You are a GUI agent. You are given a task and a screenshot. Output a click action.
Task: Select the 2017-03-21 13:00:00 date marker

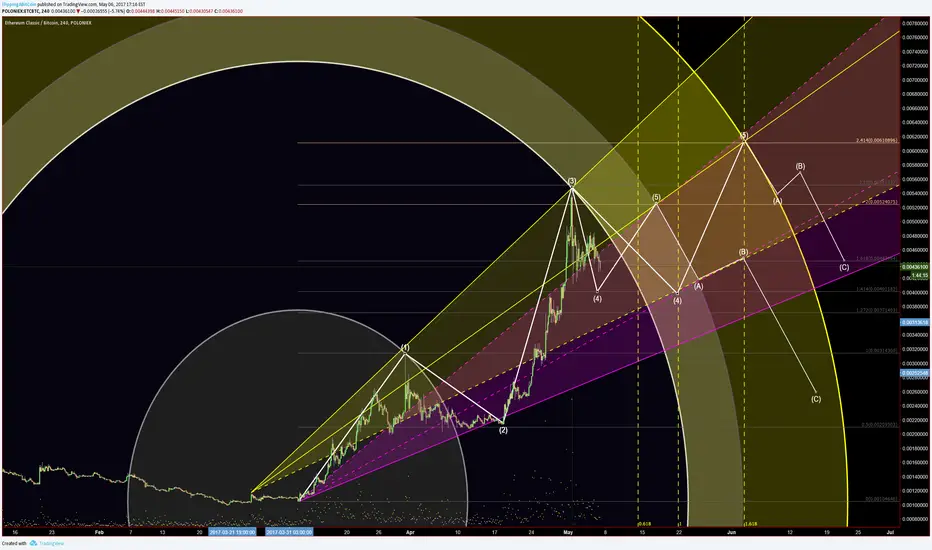click(232, 532)
